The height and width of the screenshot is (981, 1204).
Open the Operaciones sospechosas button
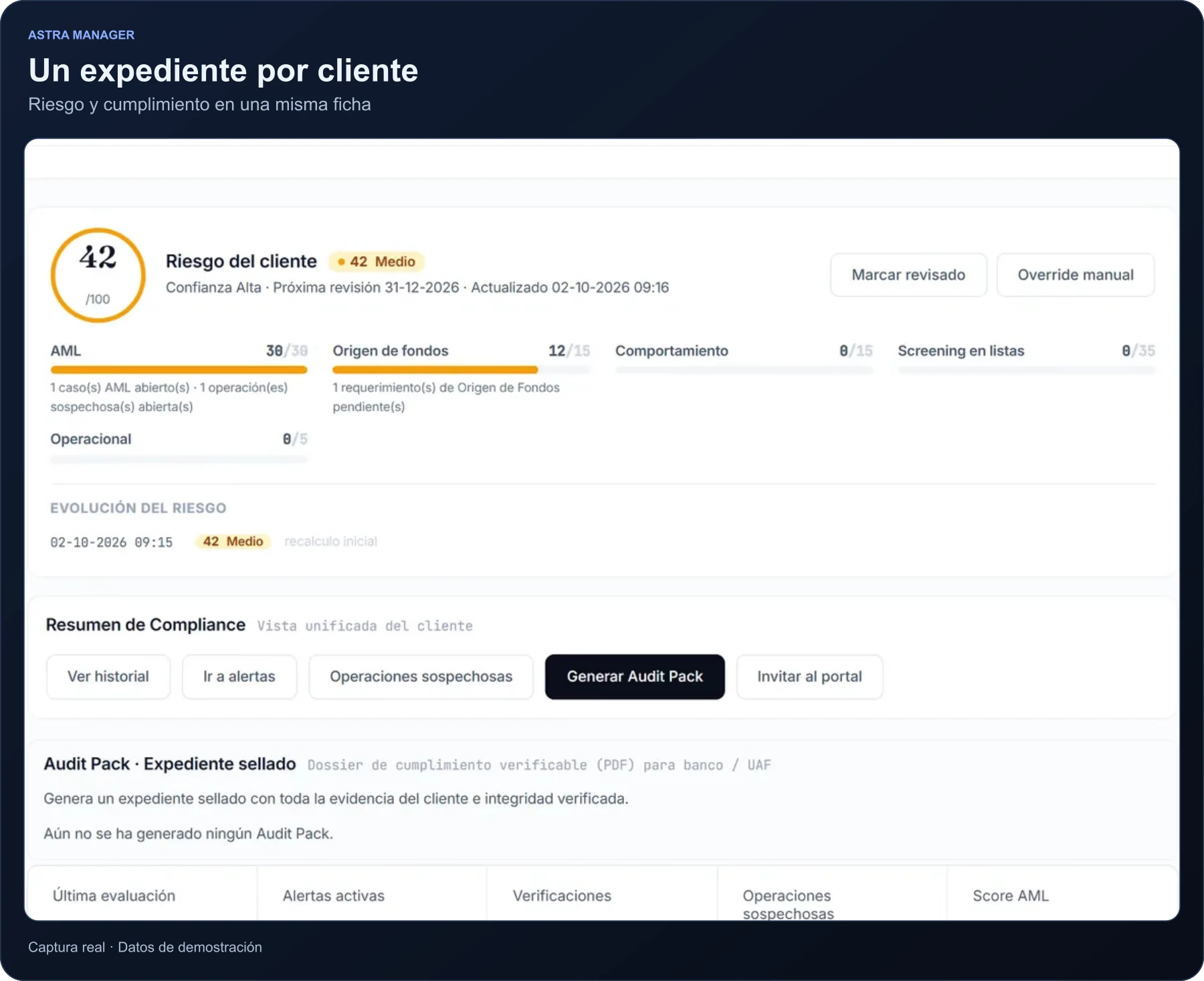(421, 677)
